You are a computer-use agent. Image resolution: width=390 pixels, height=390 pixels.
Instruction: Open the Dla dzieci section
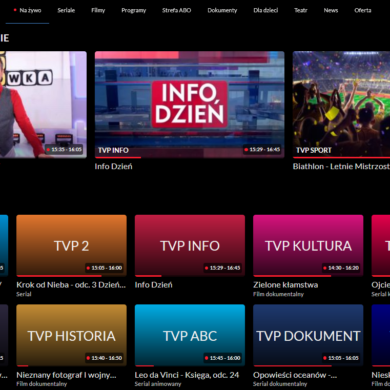266,10
